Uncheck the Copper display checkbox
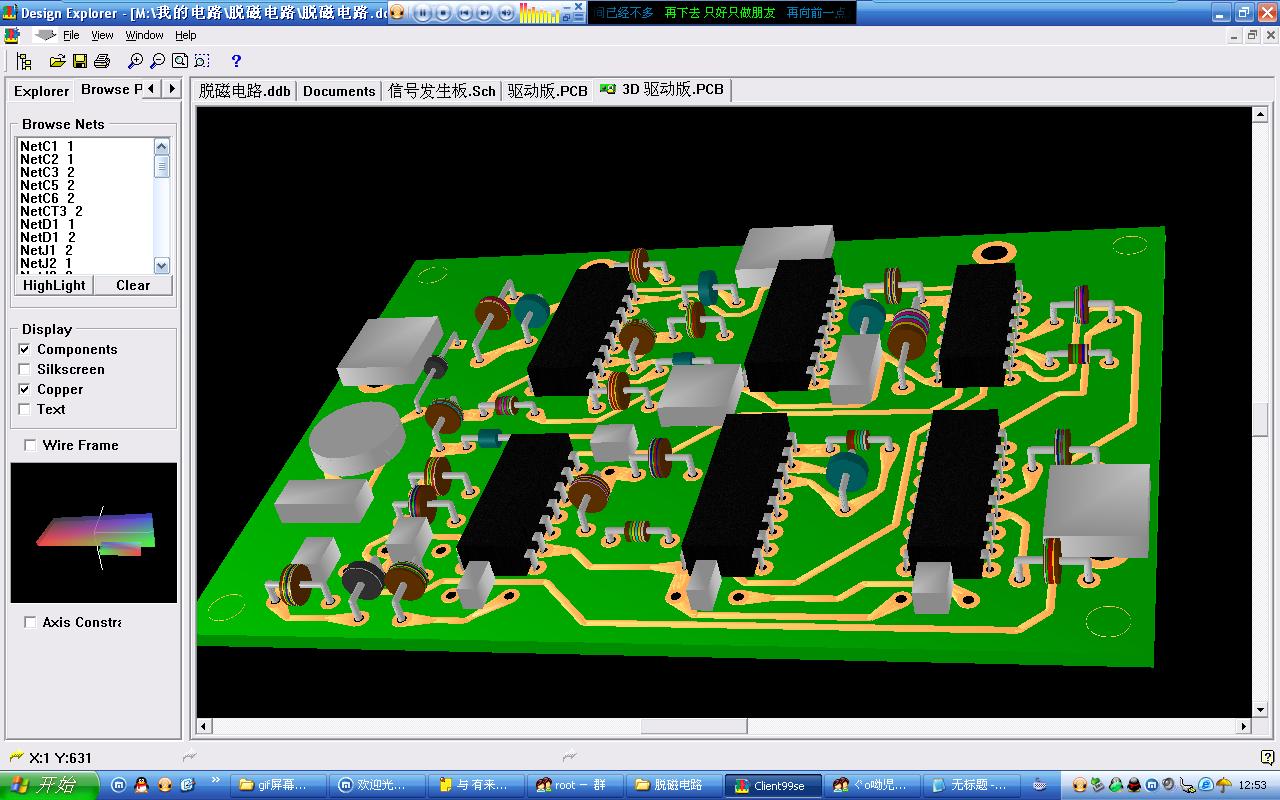This screenshot has height=800, width=1280. tap(25, 389)
